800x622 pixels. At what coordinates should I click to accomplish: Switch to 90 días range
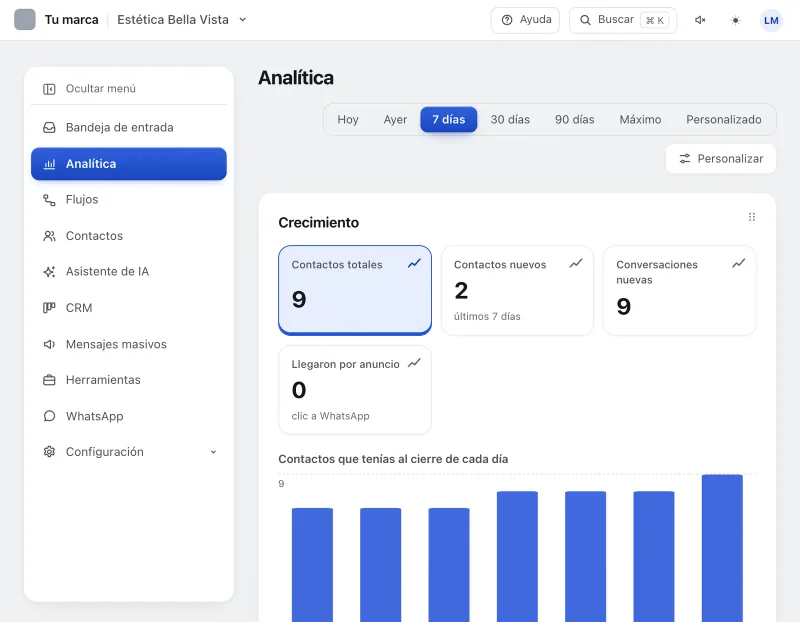click(574, 119)
